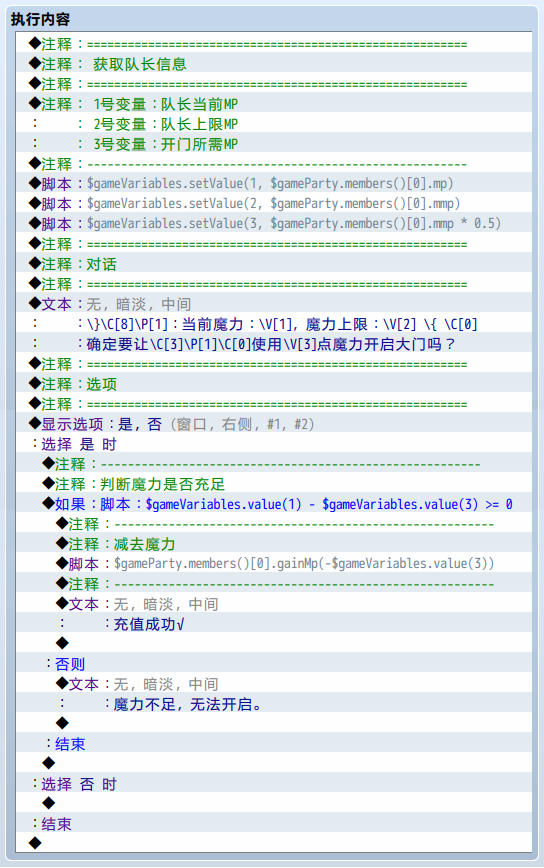Select the comment line 选项

tap(274, 384)
